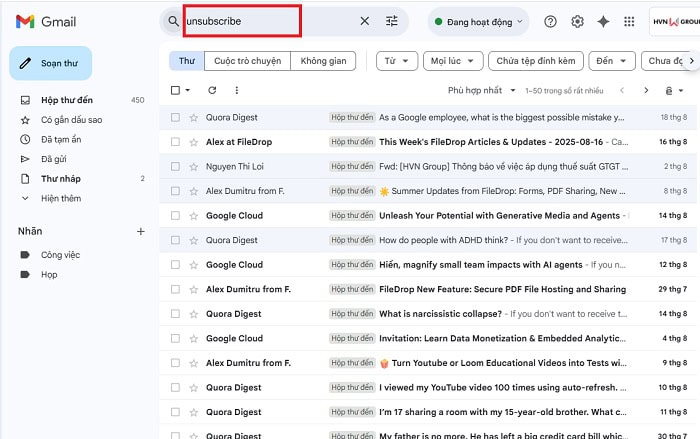Expand Hiện thêm in sidebar

click(61, 198)
